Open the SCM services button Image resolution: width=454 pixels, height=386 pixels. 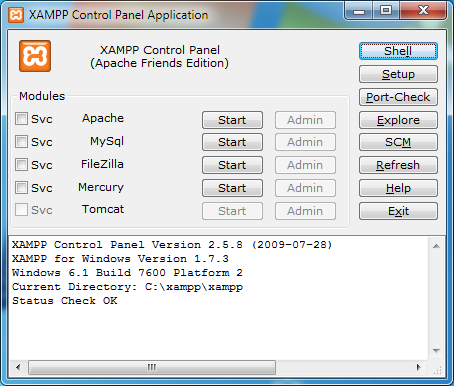click(x=398, y=142)
